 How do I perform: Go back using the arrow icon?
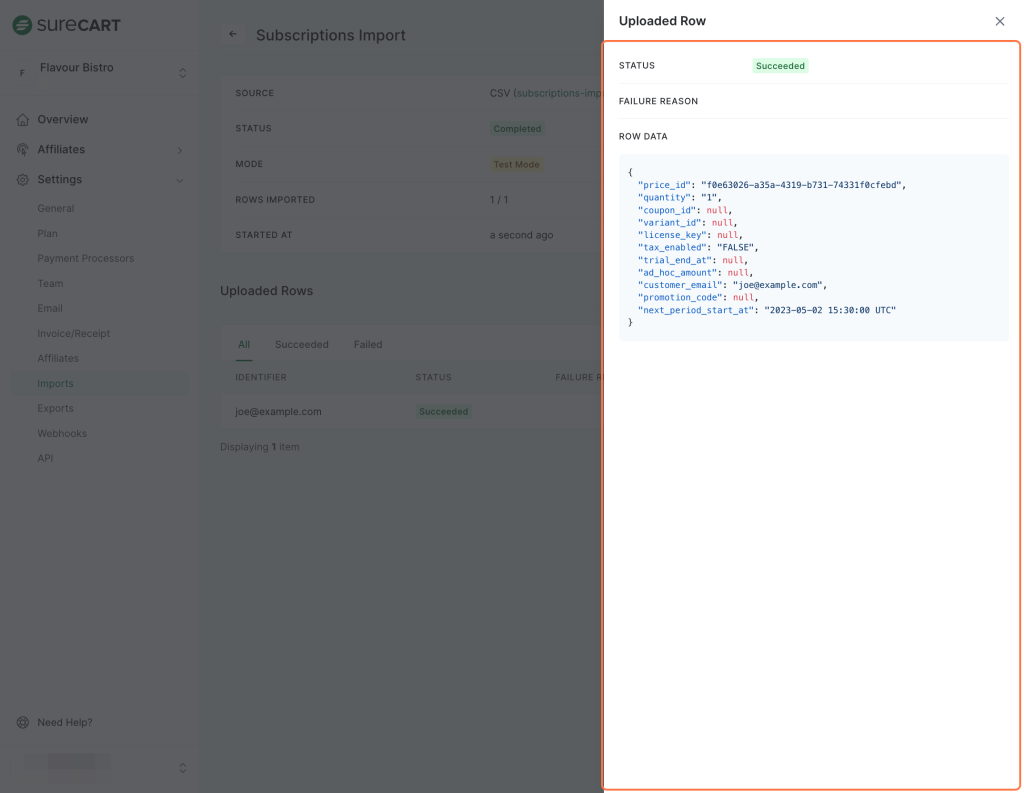click(x=233, y=34)
